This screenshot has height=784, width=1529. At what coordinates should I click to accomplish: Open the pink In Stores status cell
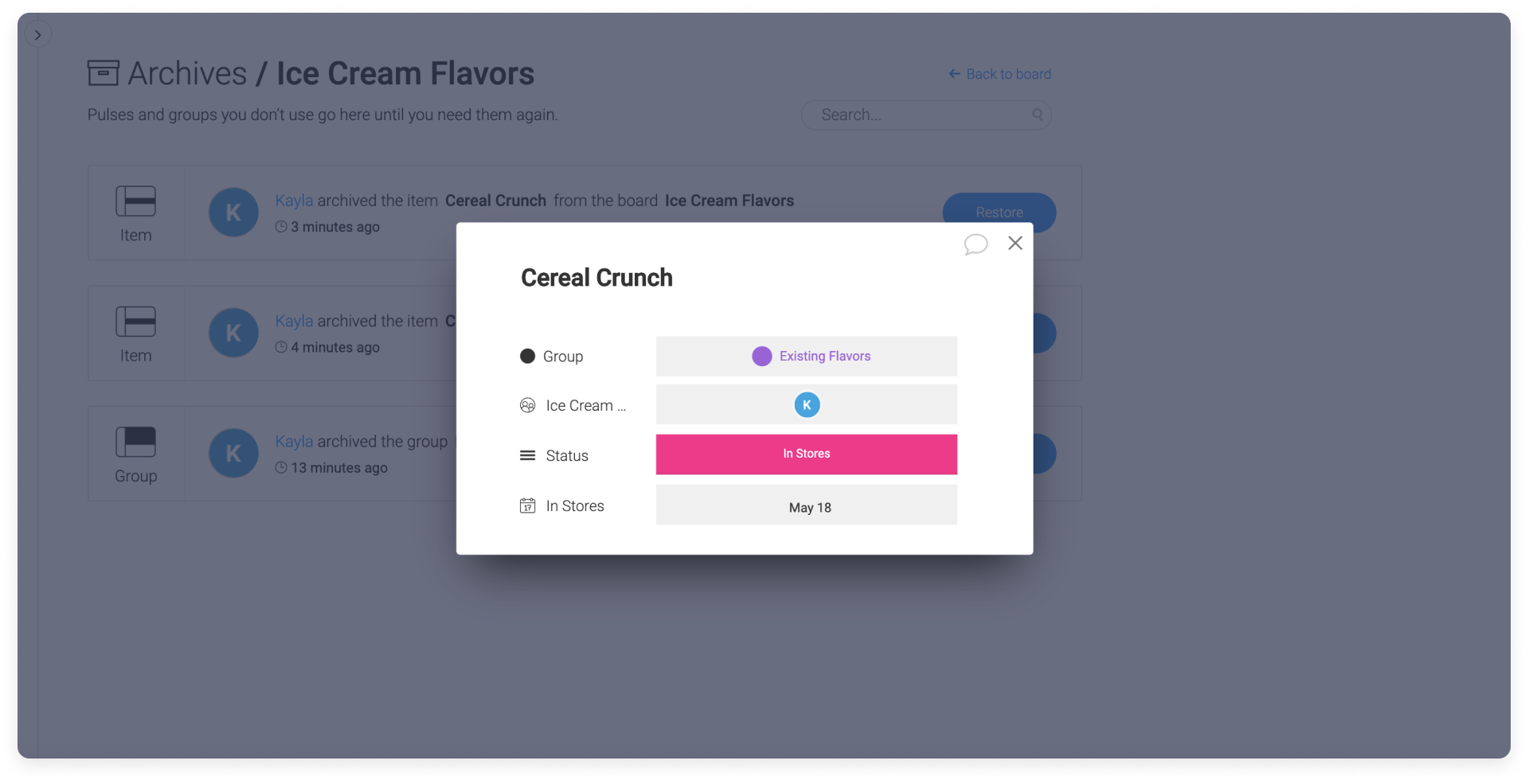807,454
